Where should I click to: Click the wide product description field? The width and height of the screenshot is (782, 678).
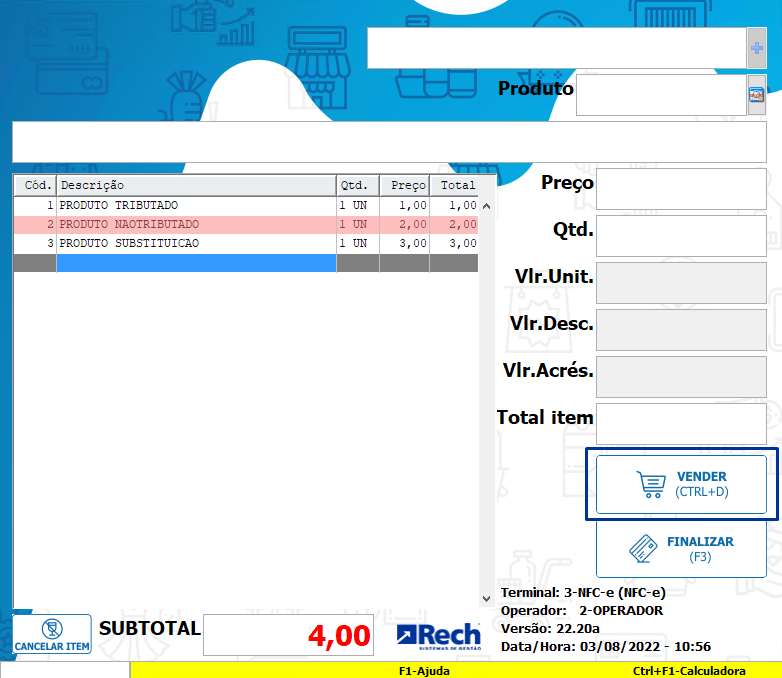[389, 142]
